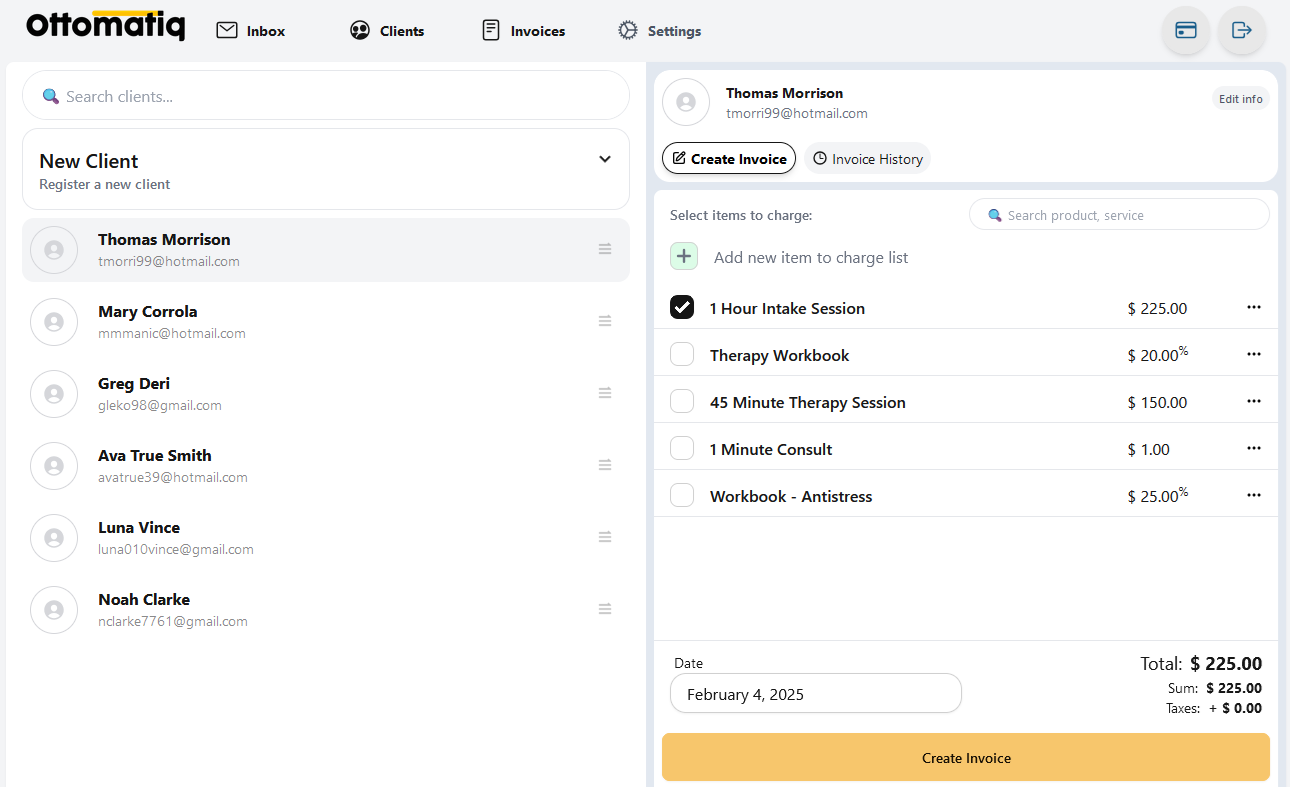Click the Ottomatiq logo

106,26
